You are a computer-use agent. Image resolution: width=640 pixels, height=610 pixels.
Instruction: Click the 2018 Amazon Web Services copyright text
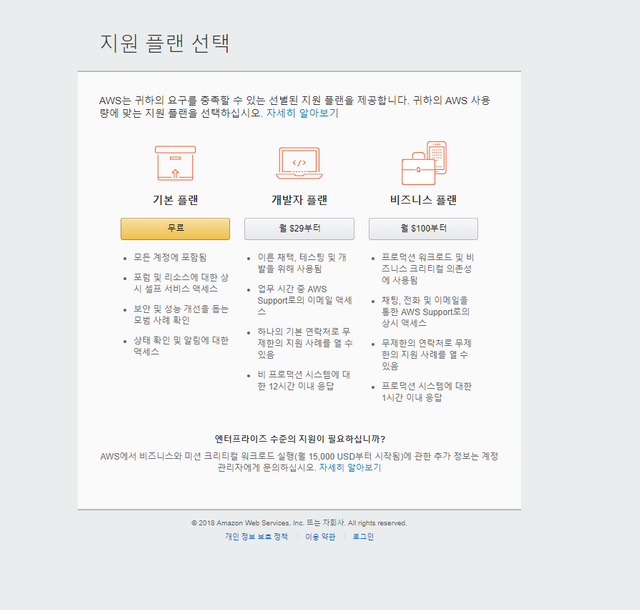pyautogui.click(x=299, y=523)
